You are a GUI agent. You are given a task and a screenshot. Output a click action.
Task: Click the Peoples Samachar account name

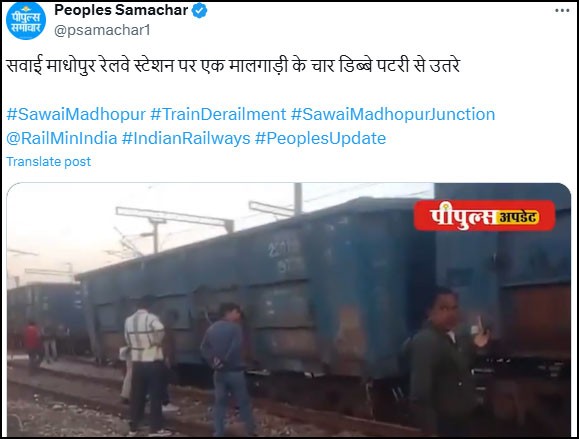[x=121, y=10]
